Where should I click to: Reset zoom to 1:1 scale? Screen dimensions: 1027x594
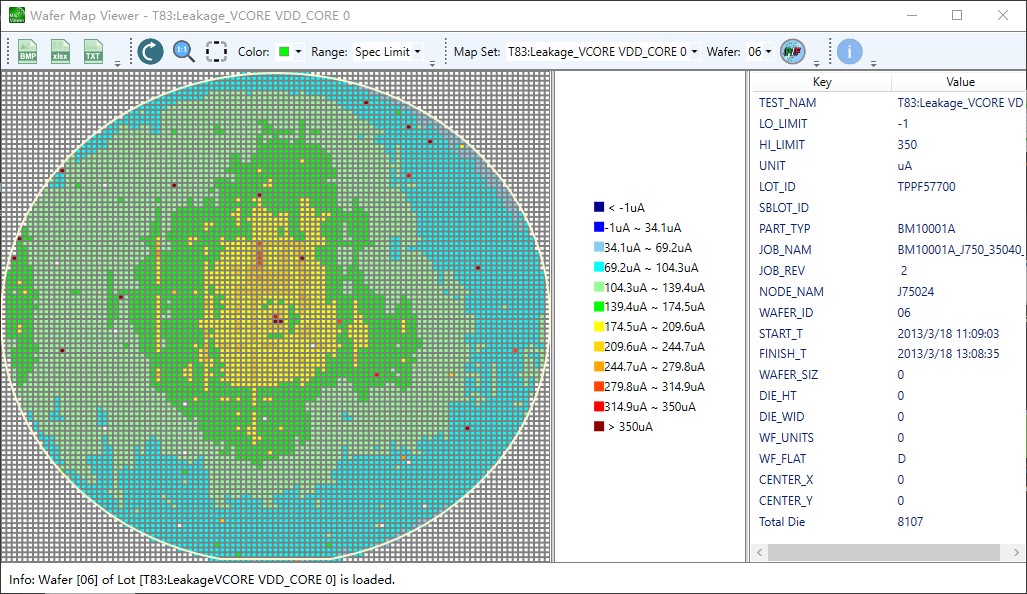pyautogui.click(x=183, y=52)
